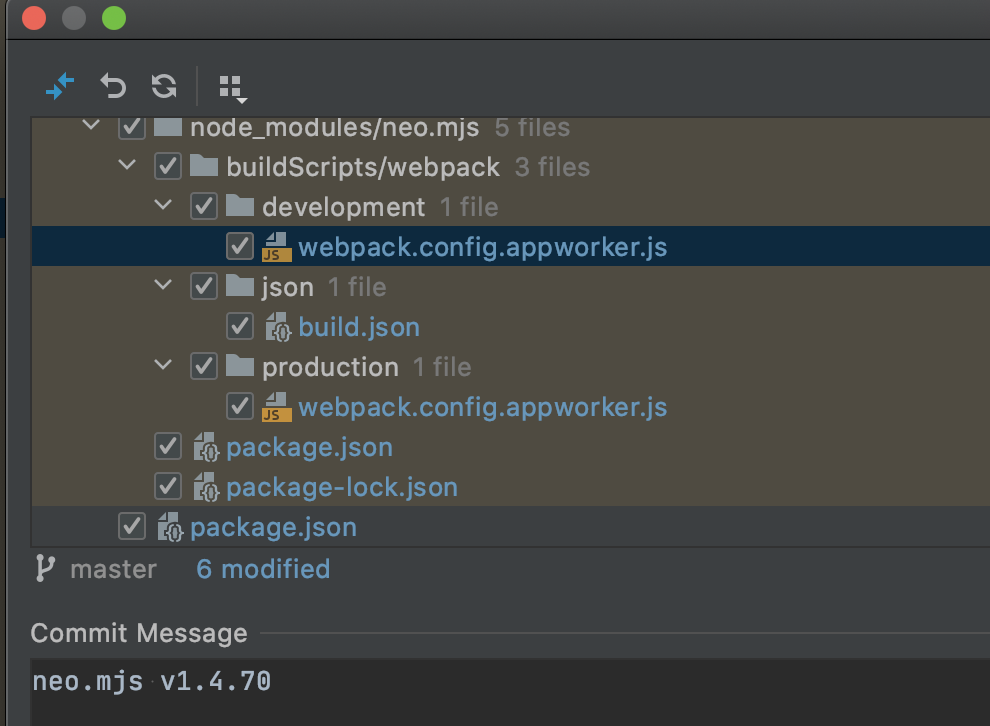Click the buildScripts/webpack folder icon

204,166
